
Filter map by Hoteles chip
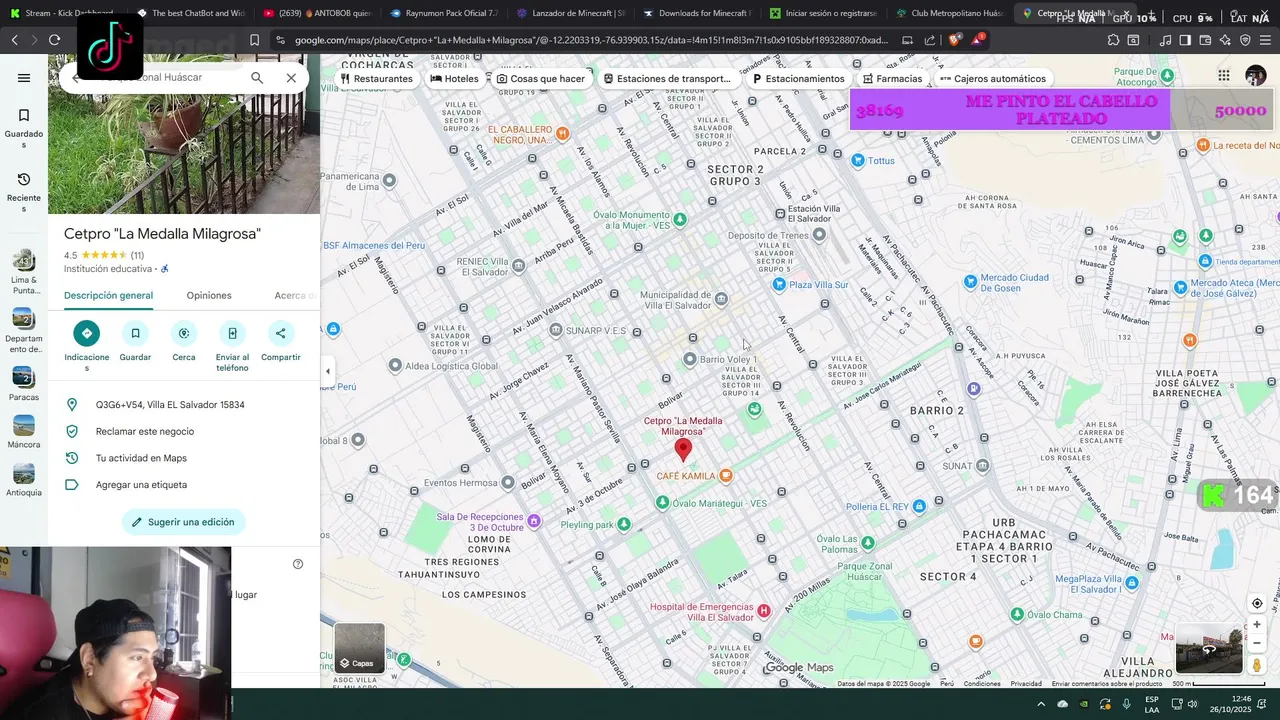pos(455,79)
